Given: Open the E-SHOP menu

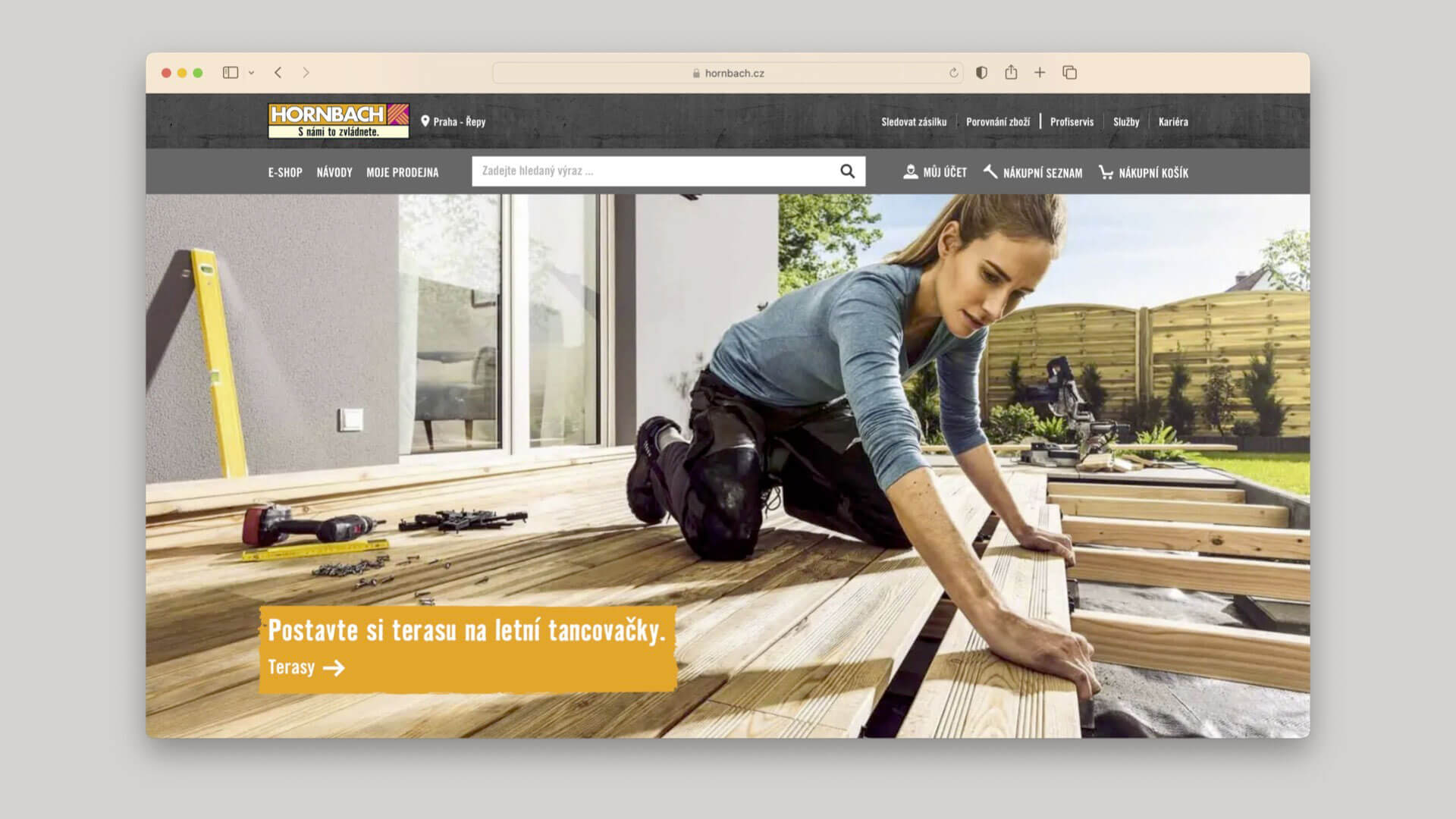Looking at the screenshot, I should pos(285,173).
